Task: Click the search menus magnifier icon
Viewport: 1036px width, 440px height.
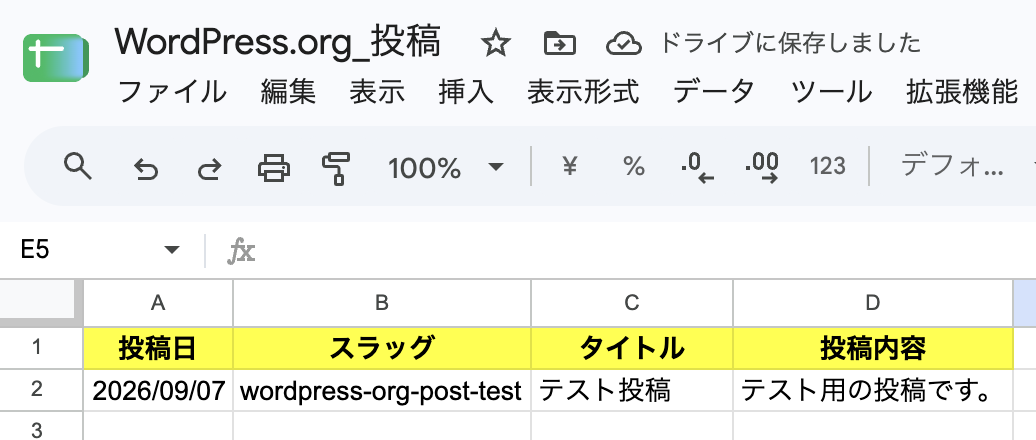Action: (77, 166)
